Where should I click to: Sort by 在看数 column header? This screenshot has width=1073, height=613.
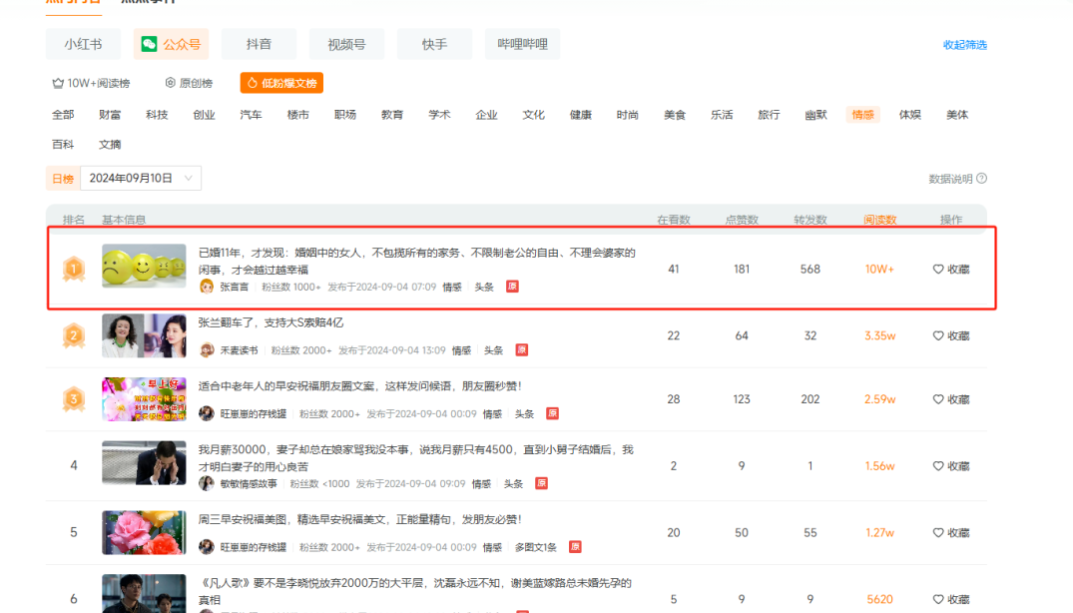[x=673, y=220]
